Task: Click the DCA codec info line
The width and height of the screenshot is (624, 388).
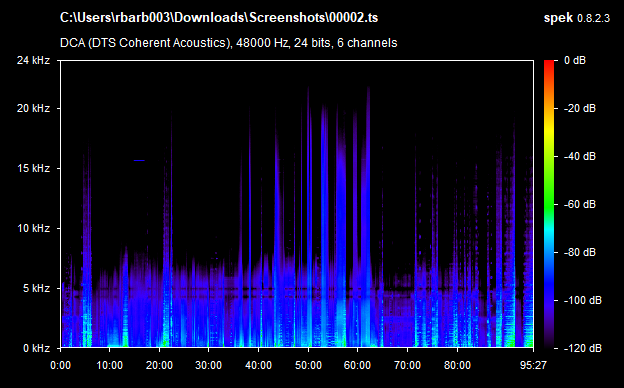Action: (228, 43)
